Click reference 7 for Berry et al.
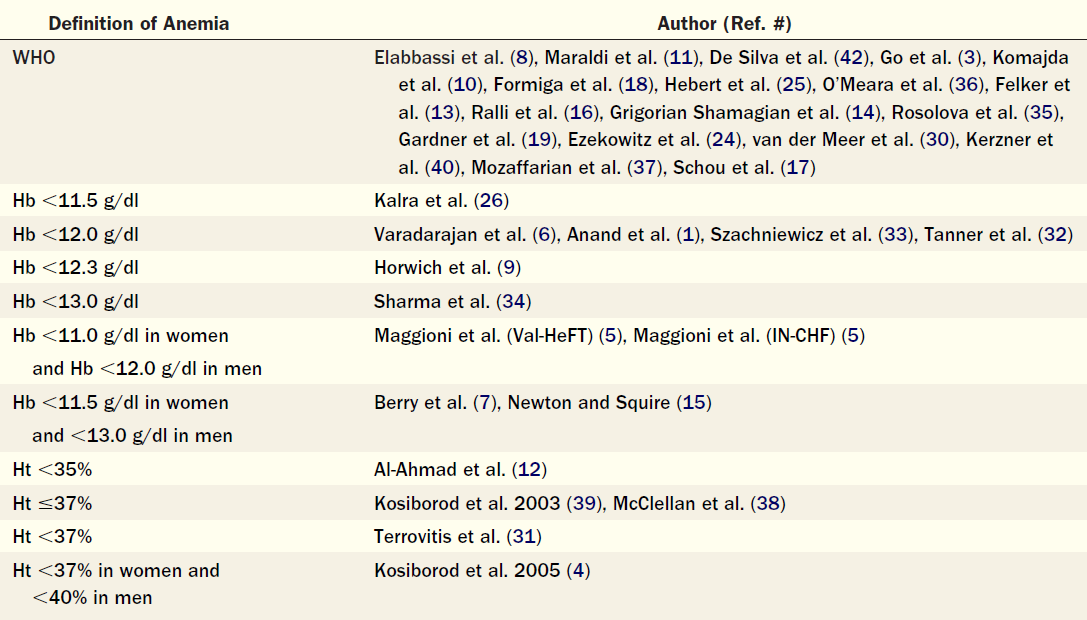The width and height of the screenshot is (1087, 620). pos(485,403)
